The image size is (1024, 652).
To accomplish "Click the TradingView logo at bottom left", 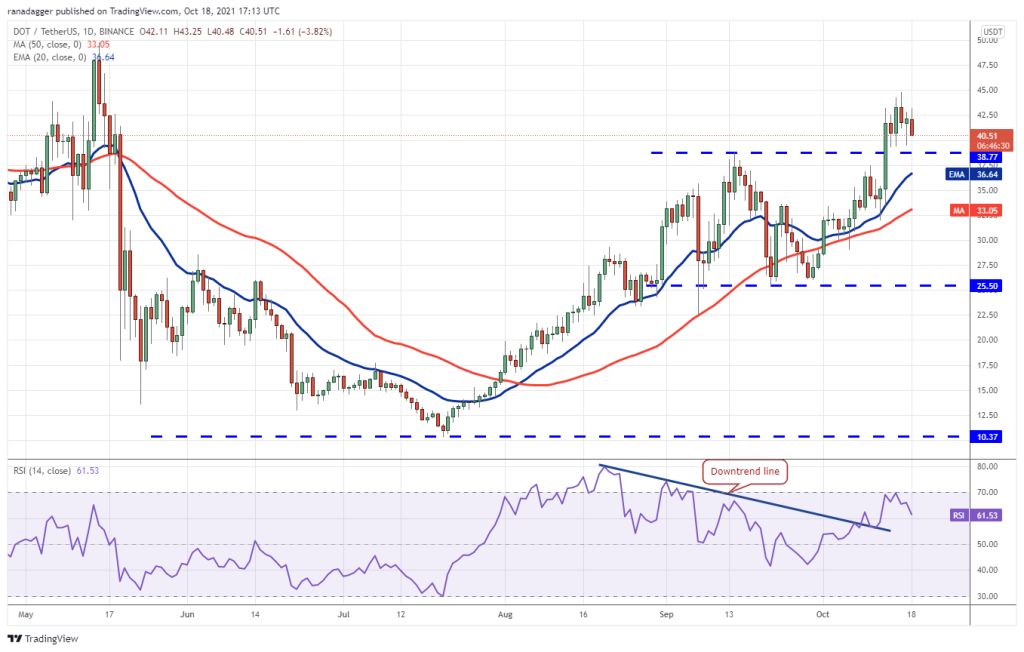I will coord(43,638).
